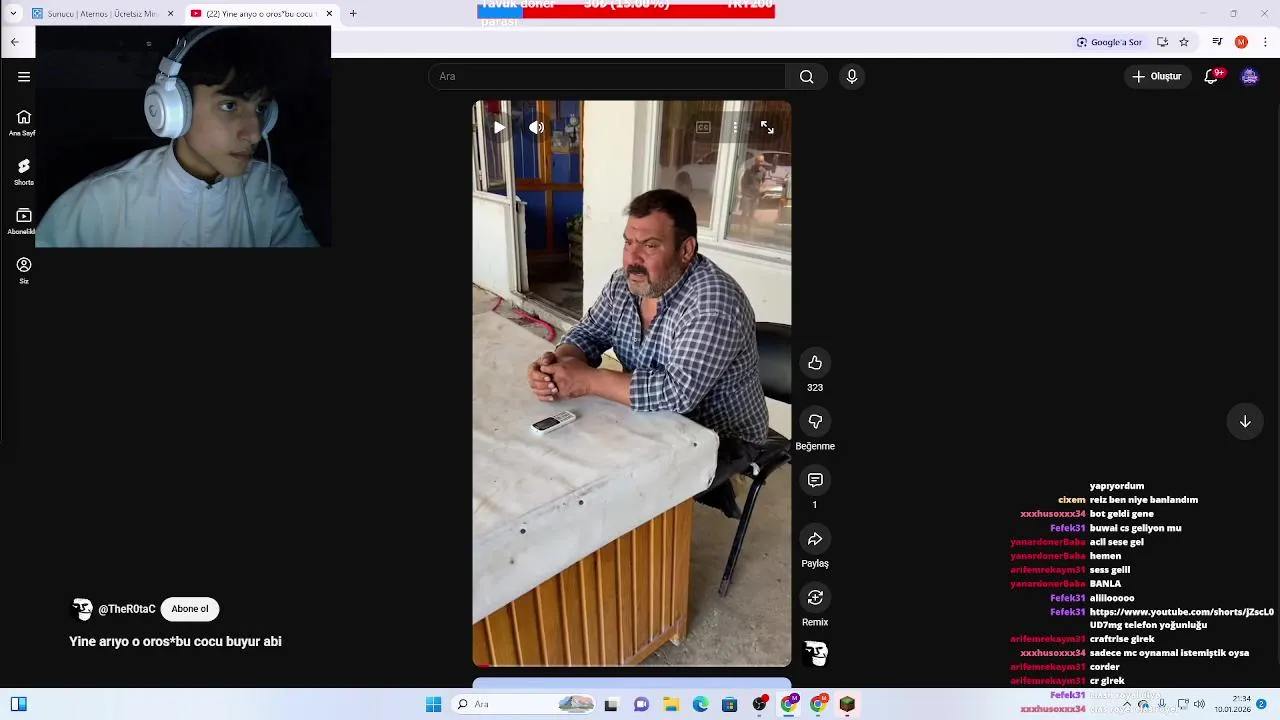Open the YouTube shorts link in chat

click(x=1181, y=618)
